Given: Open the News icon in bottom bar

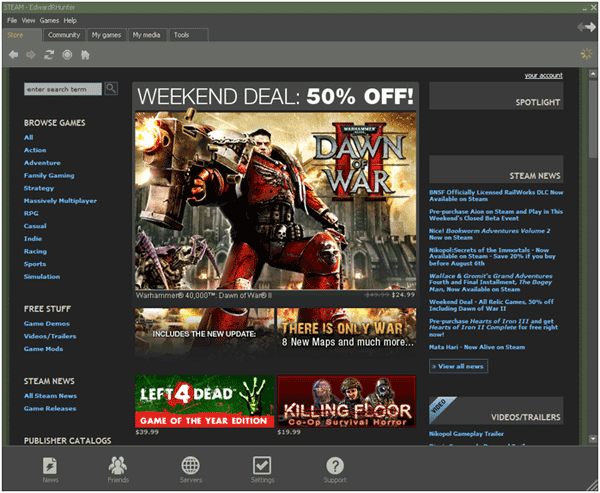Looking at the screenshot, I should (x=50, y=470).
